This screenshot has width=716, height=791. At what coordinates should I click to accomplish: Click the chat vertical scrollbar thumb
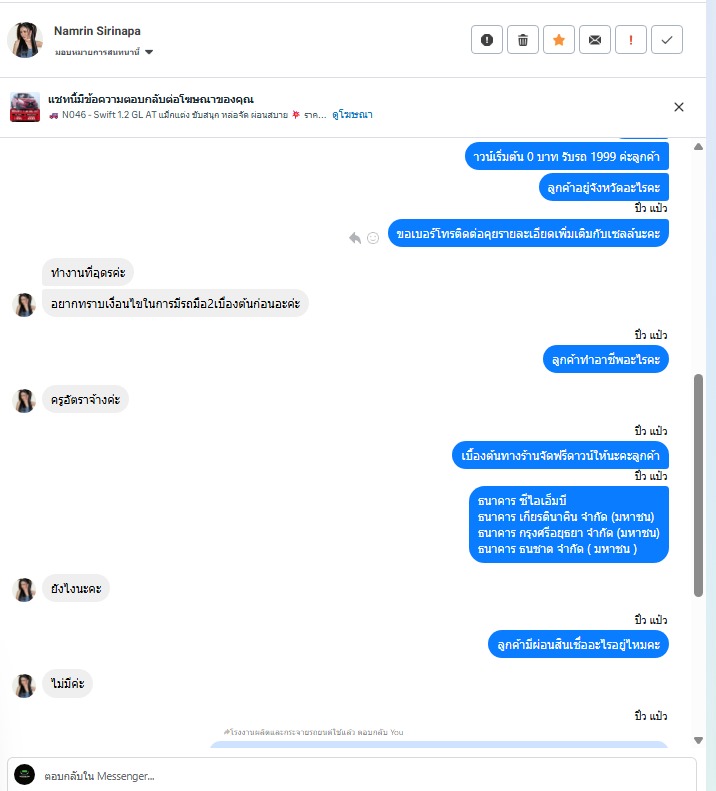pyautogui.click(x=698, y=485)
